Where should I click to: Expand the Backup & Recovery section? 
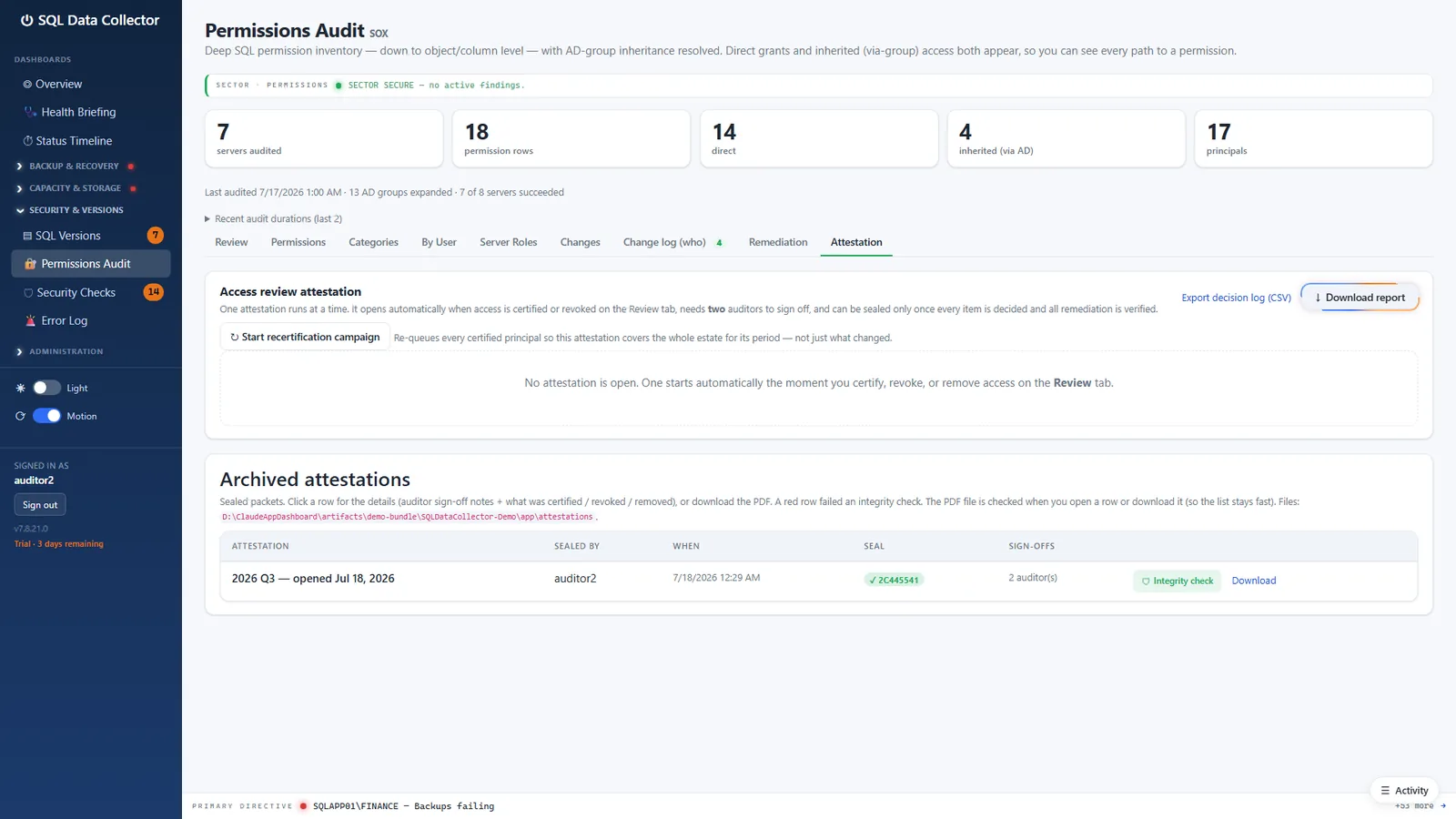pos(75,167)
